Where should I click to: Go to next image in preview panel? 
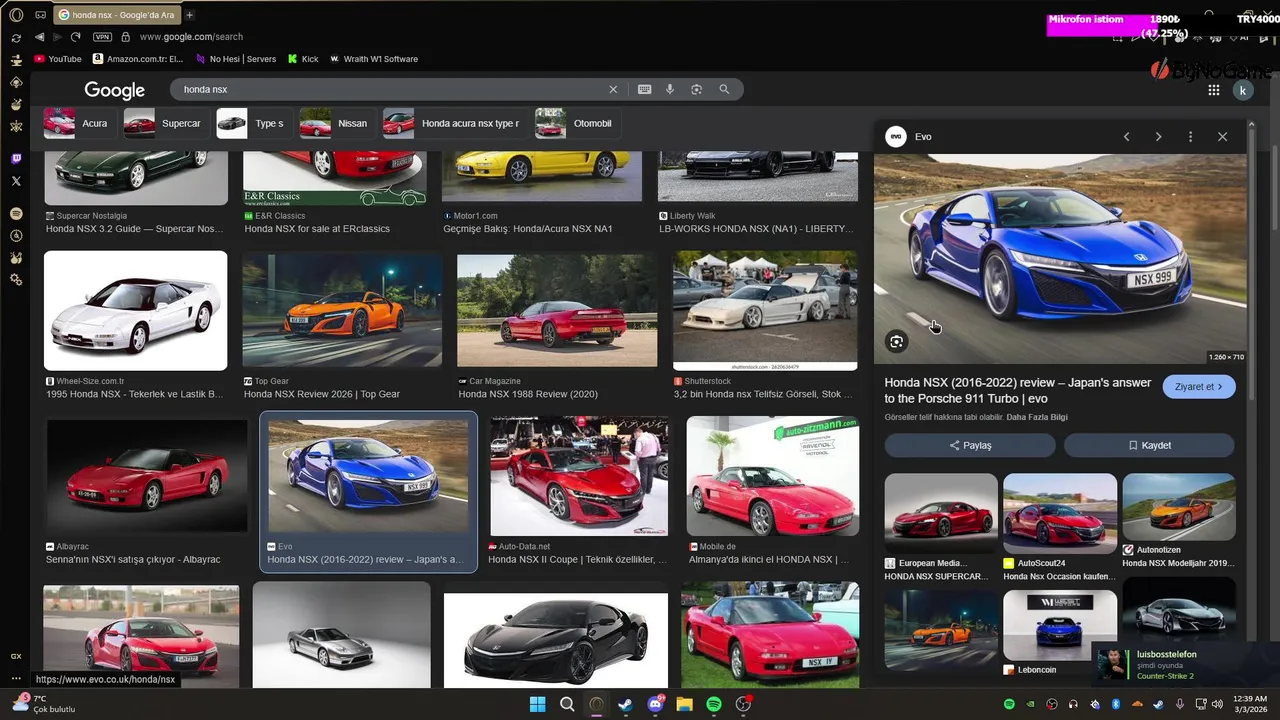[1158, 137]
